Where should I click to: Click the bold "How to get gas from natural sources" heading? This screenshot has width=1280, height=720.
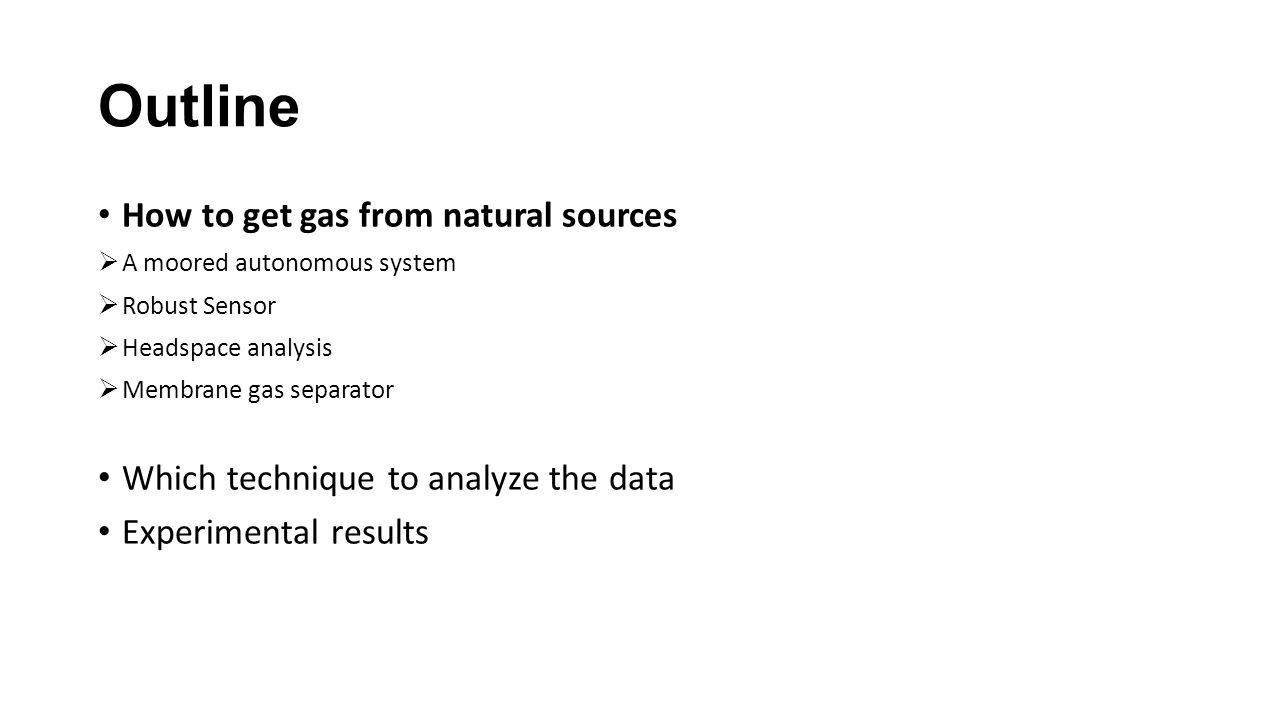pyautogui.click(x=399, y=216)
